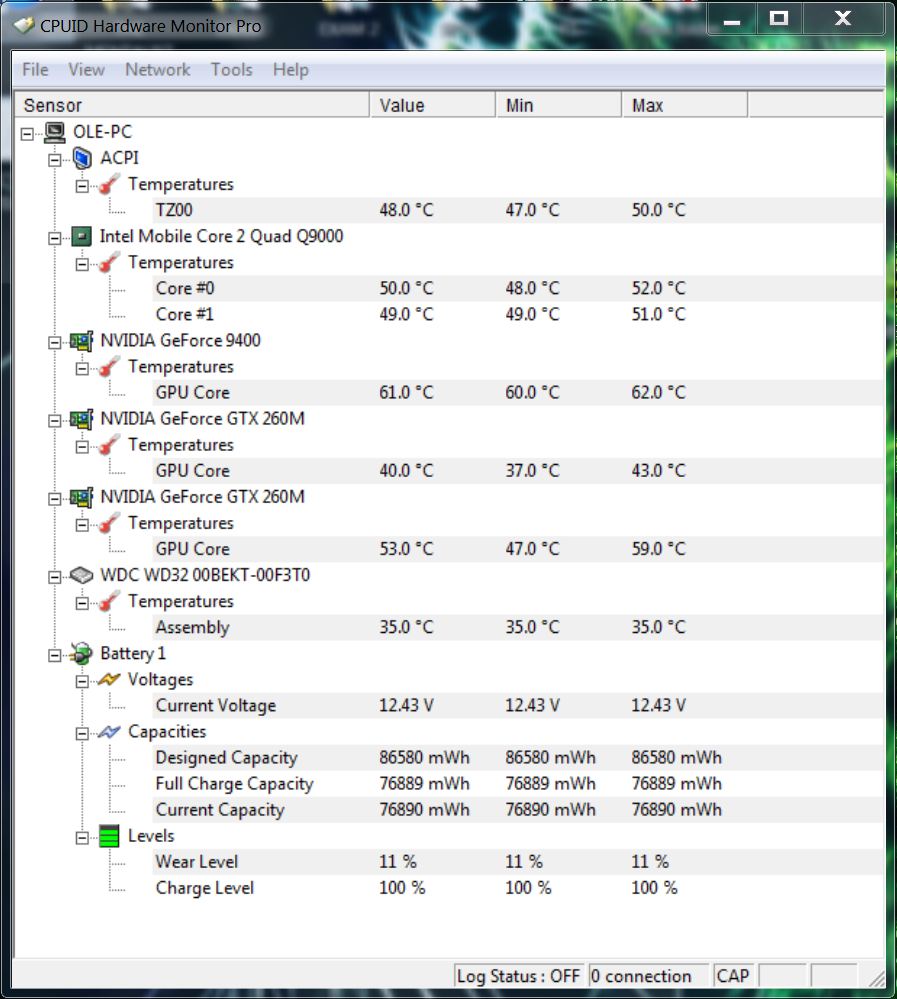Select GPU Core row showing 53.0 °C
The image size is (897, 999).
pos(517,549)
